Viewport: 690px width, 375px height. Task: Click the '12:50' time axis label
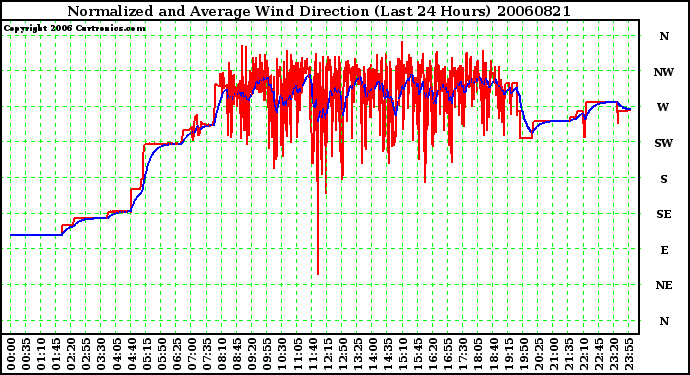point(342,354)
